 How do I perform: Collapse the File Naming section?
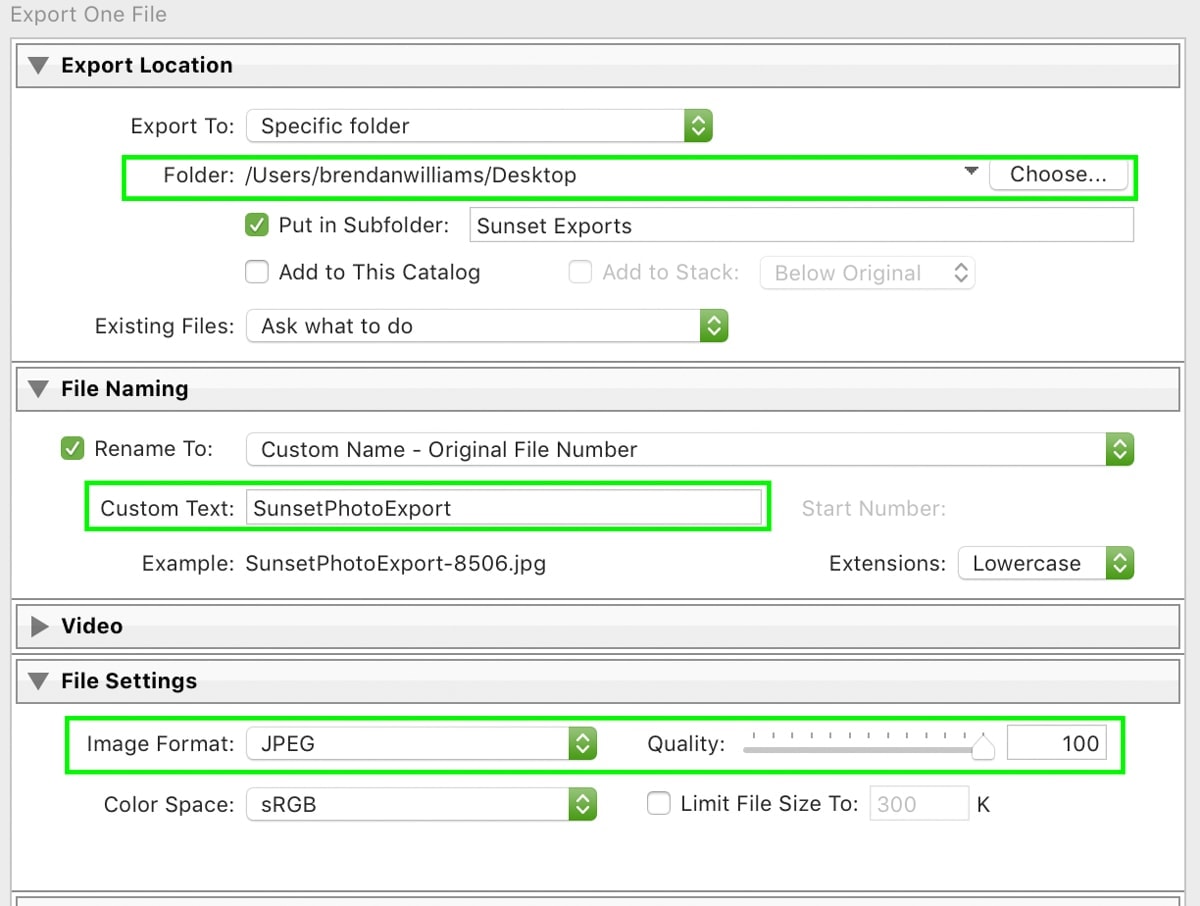coord(38,389)
